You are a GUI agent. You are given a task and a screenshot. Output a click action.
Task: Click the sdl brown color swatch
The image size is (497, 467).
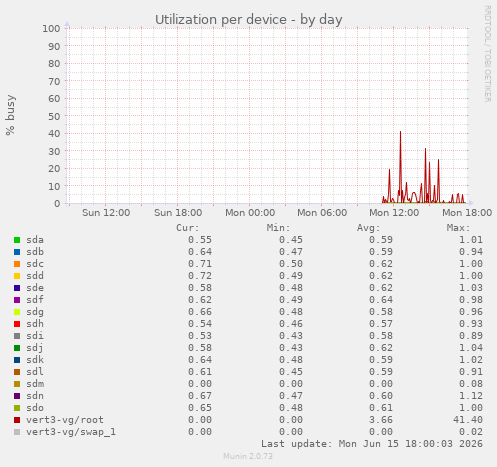click(x=17, y=372)
